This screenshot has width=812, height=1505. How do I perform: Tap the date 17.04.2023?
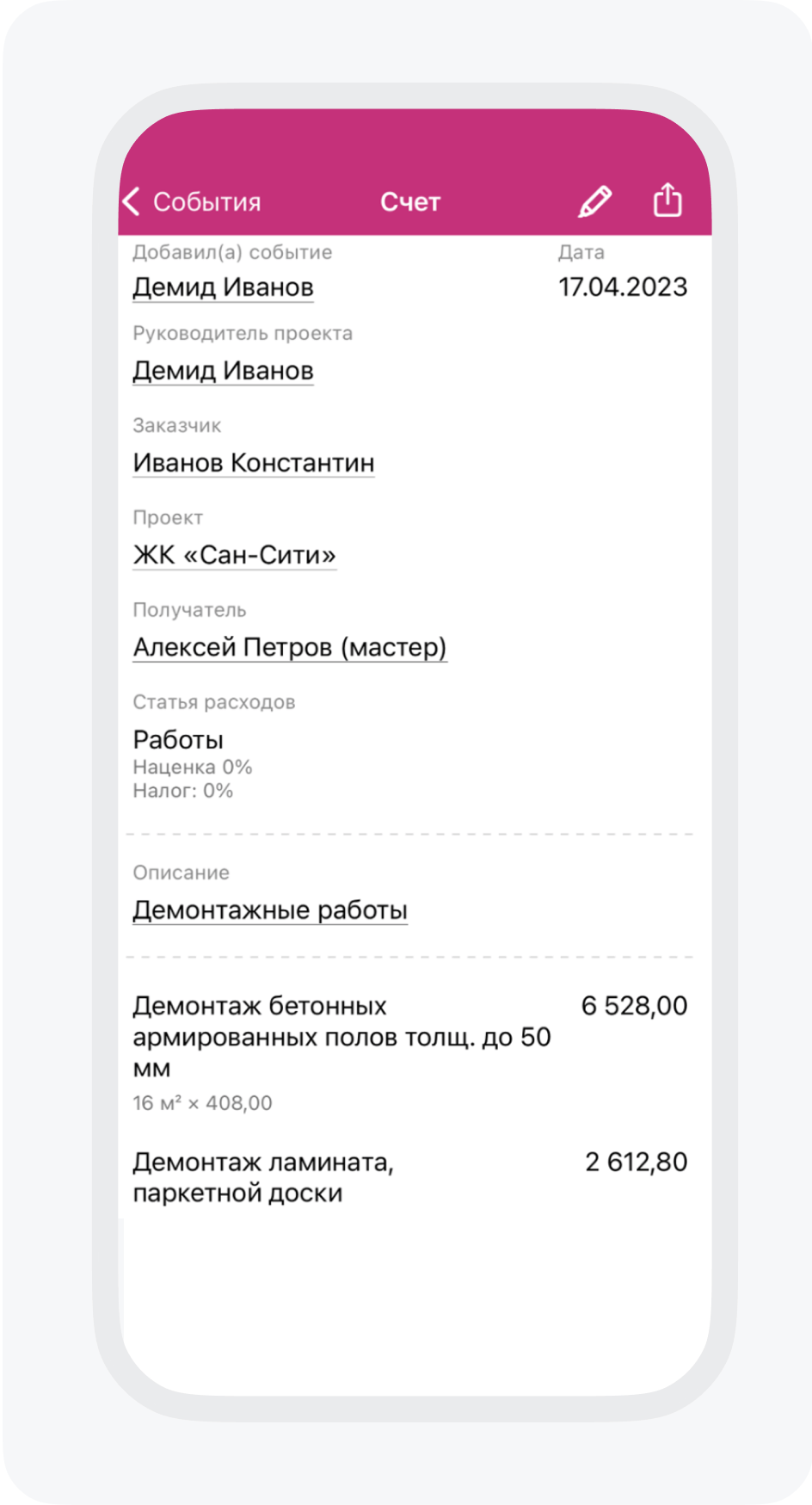[x=623, y=287]
